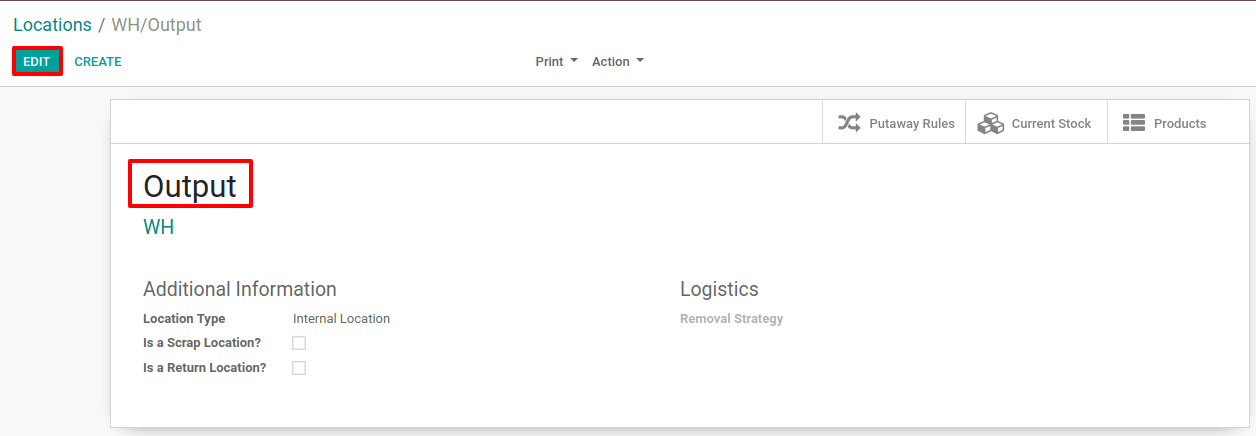Open the WH parent location link
Image resolution: width=1256 pixels, height=436 pixels.
coord(159,227)
